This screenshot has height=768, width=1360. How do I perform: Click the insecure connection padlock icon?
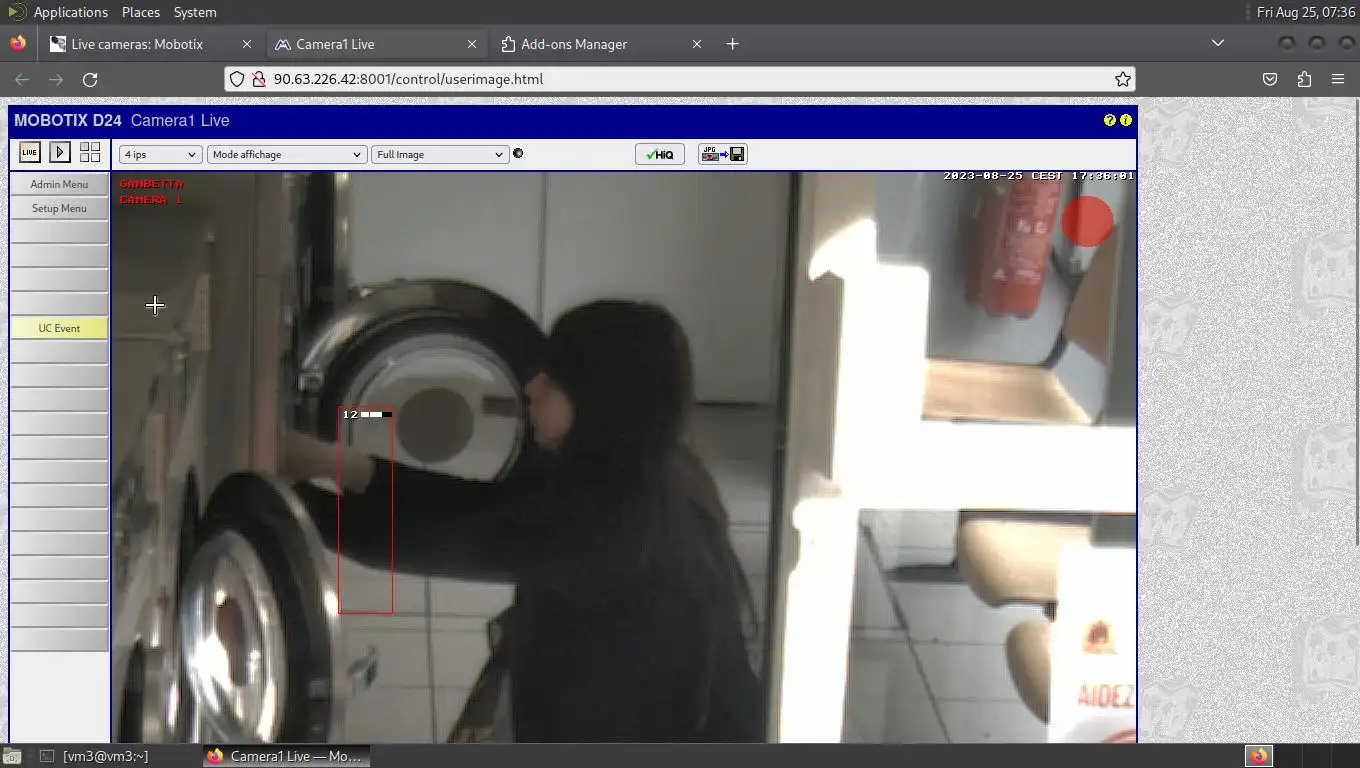[x=259, y=79]
